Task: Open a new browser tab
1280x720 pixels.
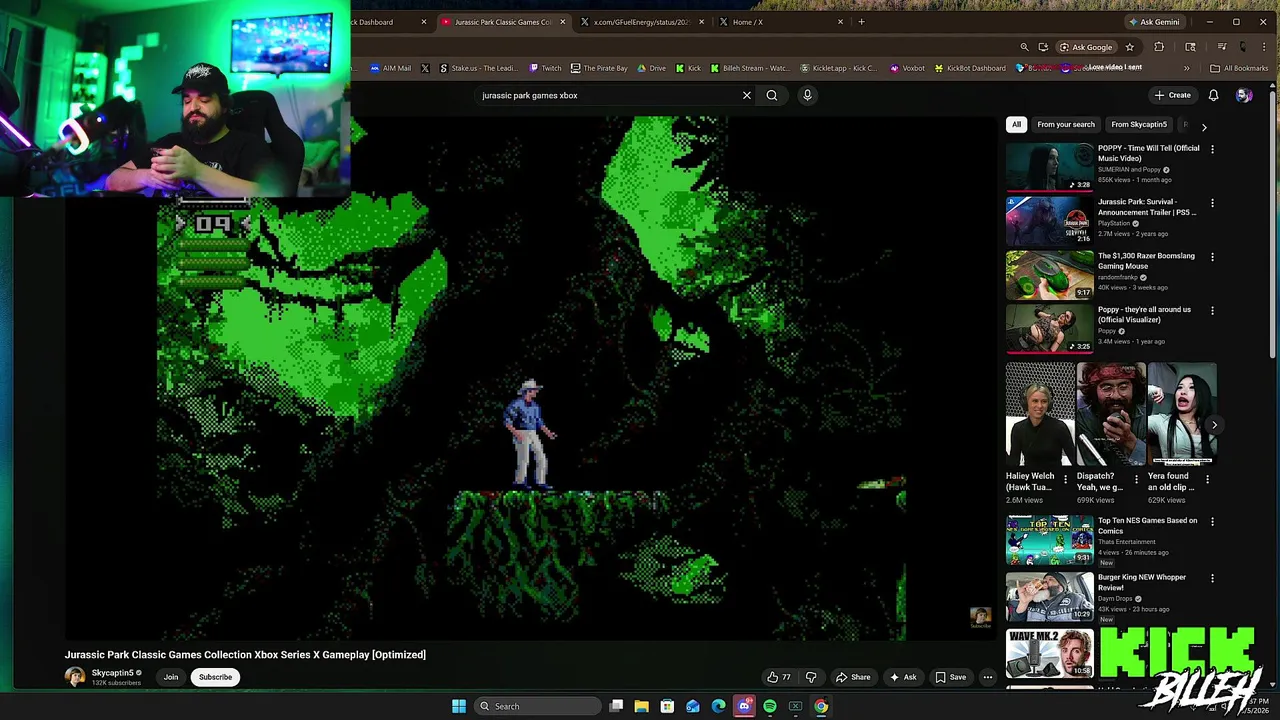Action: (861, 22)
